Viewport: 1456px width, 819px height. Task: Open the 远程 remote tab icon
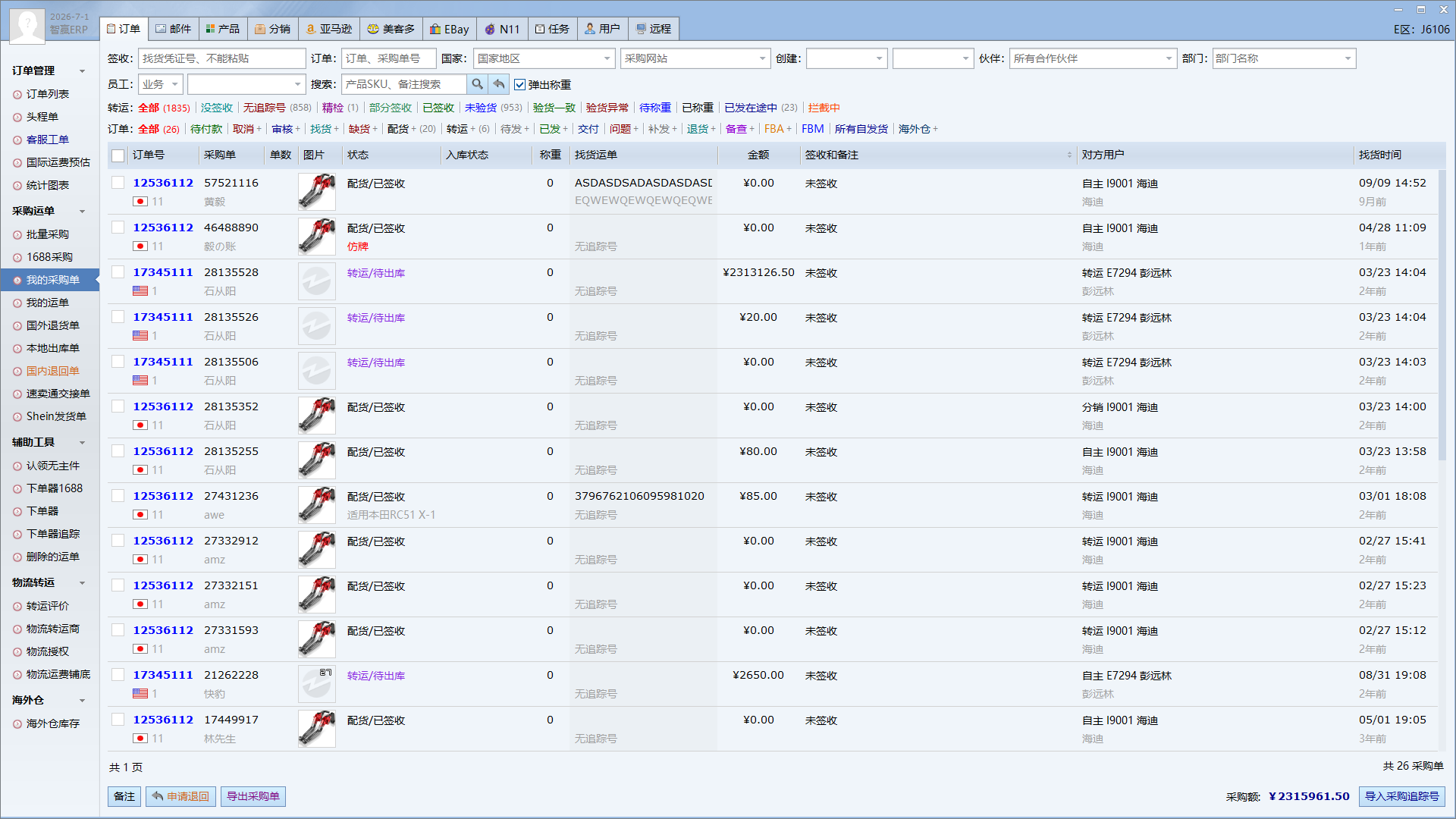click(x=642, y=29)
